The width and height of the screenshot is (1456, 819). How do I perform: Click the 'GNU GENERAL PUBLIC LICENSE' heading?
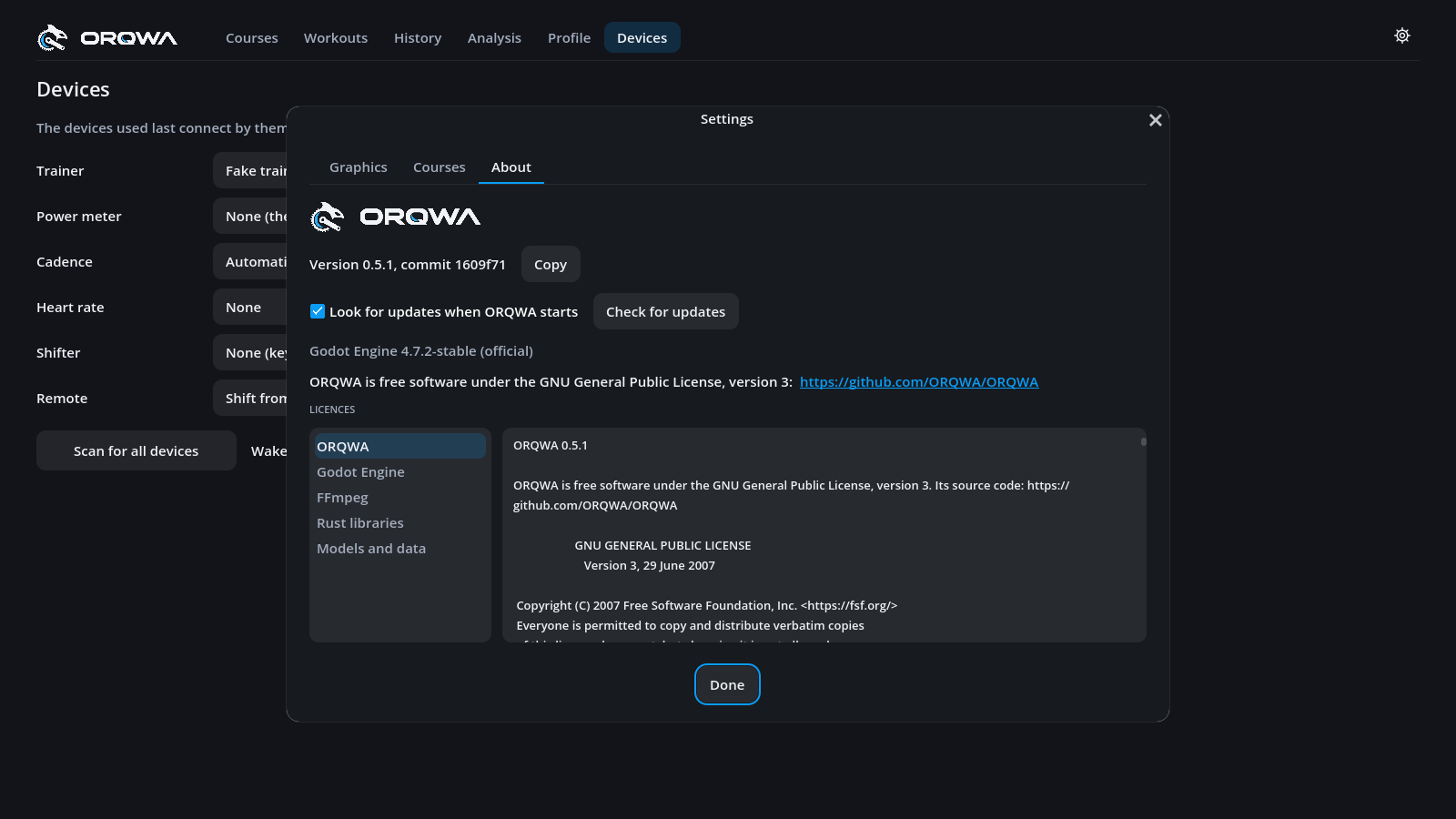coord(663,546)
